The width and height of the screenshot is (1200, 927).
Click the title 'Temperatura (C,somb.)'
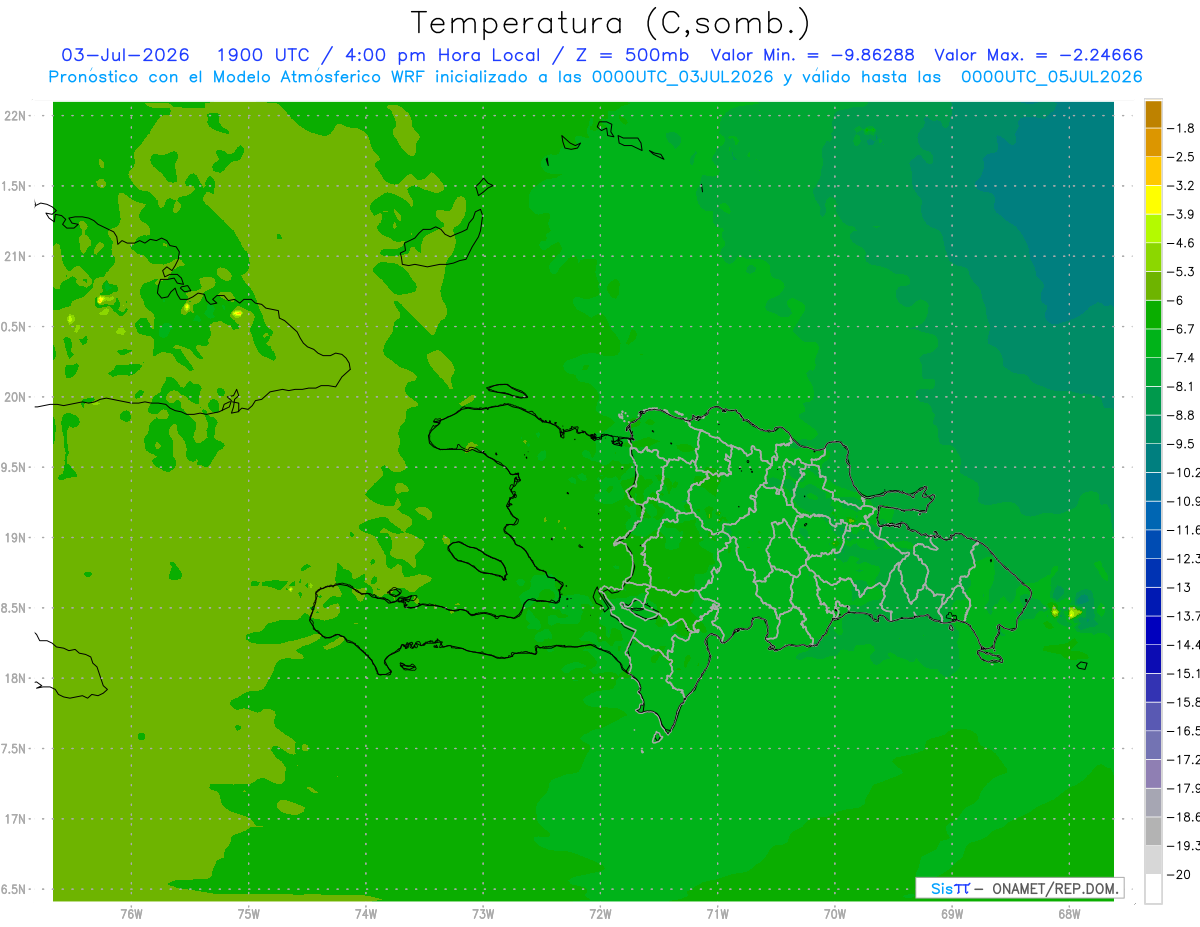point(611,23)
